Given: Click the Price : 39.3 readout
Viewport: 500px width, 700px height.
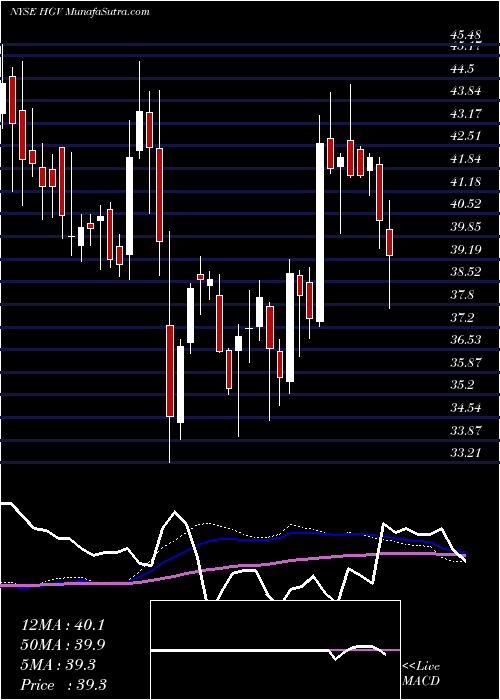Looking at the screenshot, I should 63,685.
